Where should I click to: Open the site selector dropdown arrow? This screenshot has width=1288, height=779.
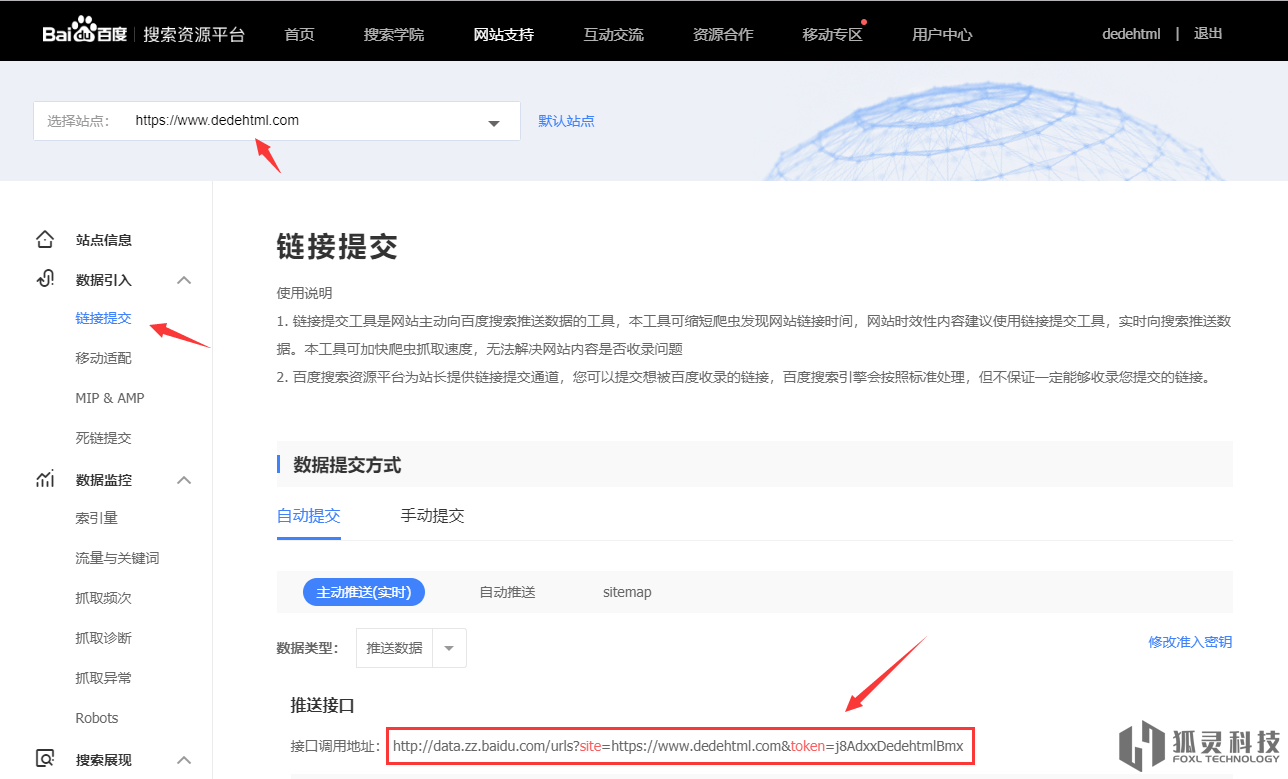click(493, 123)
